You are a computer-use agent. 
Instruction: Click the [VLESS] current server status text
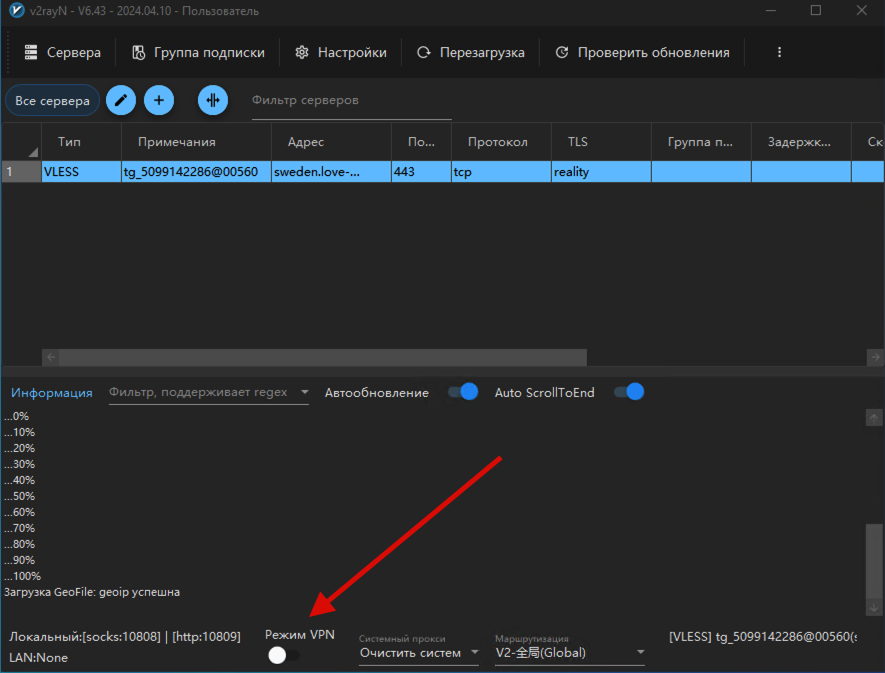(763, 637)
